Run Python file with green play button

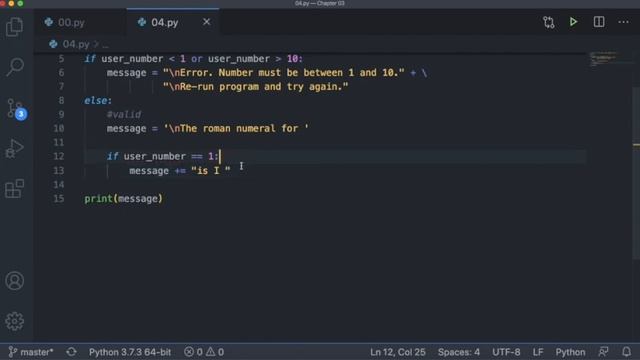pos(573,22)
